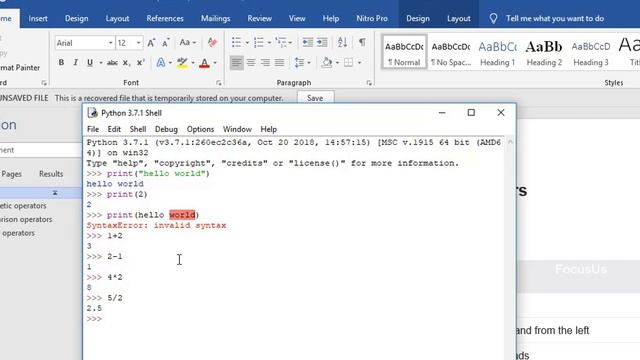Open the font color dropdown arrow
Image resolution: width=640 pixels, height=360 pixels.
click(215, 63)
